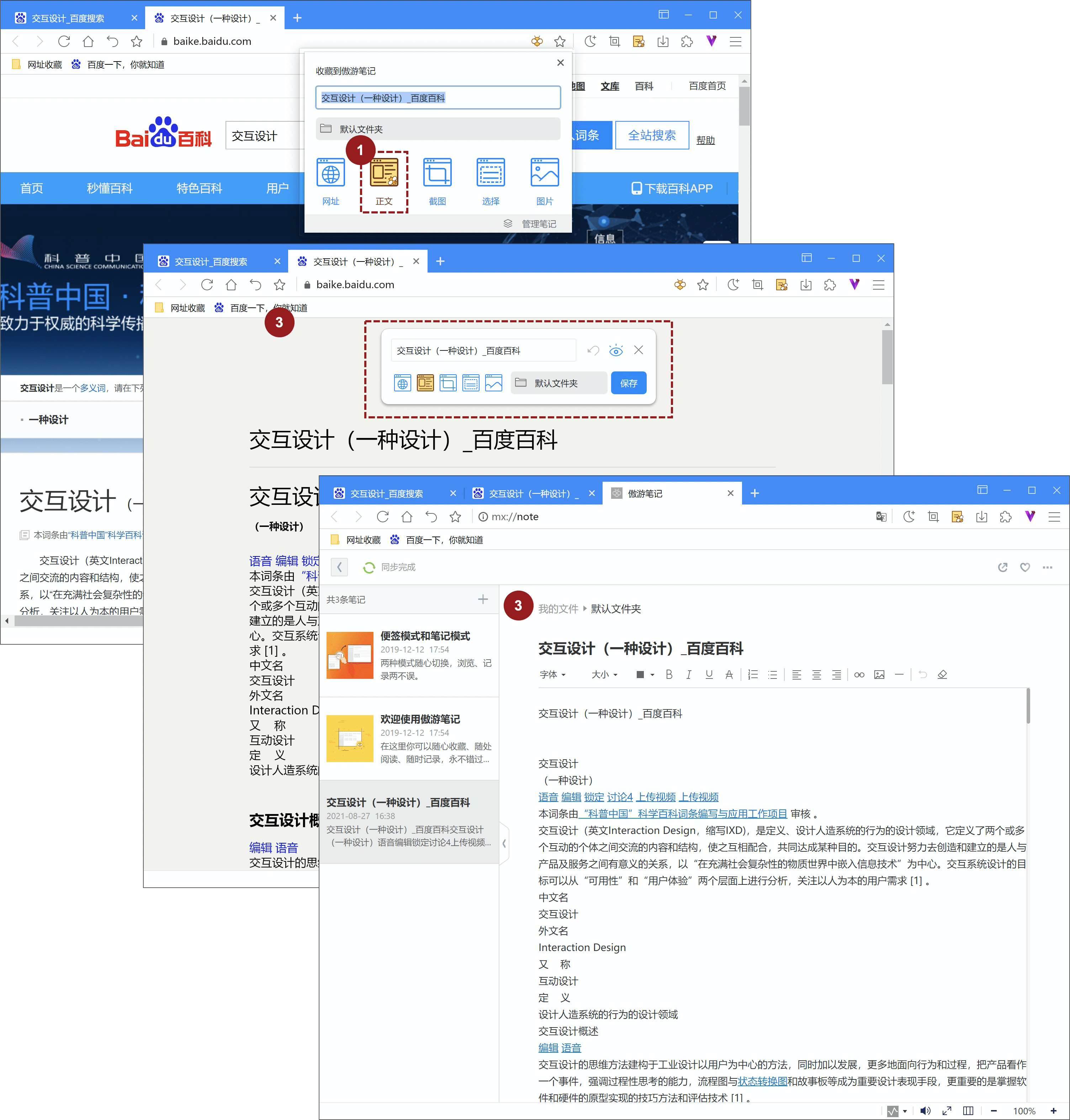Open 秒懂百科 in the Baidu Baike navigation bar
Screen dimensions: 1070x1120
tap(109, 188)
